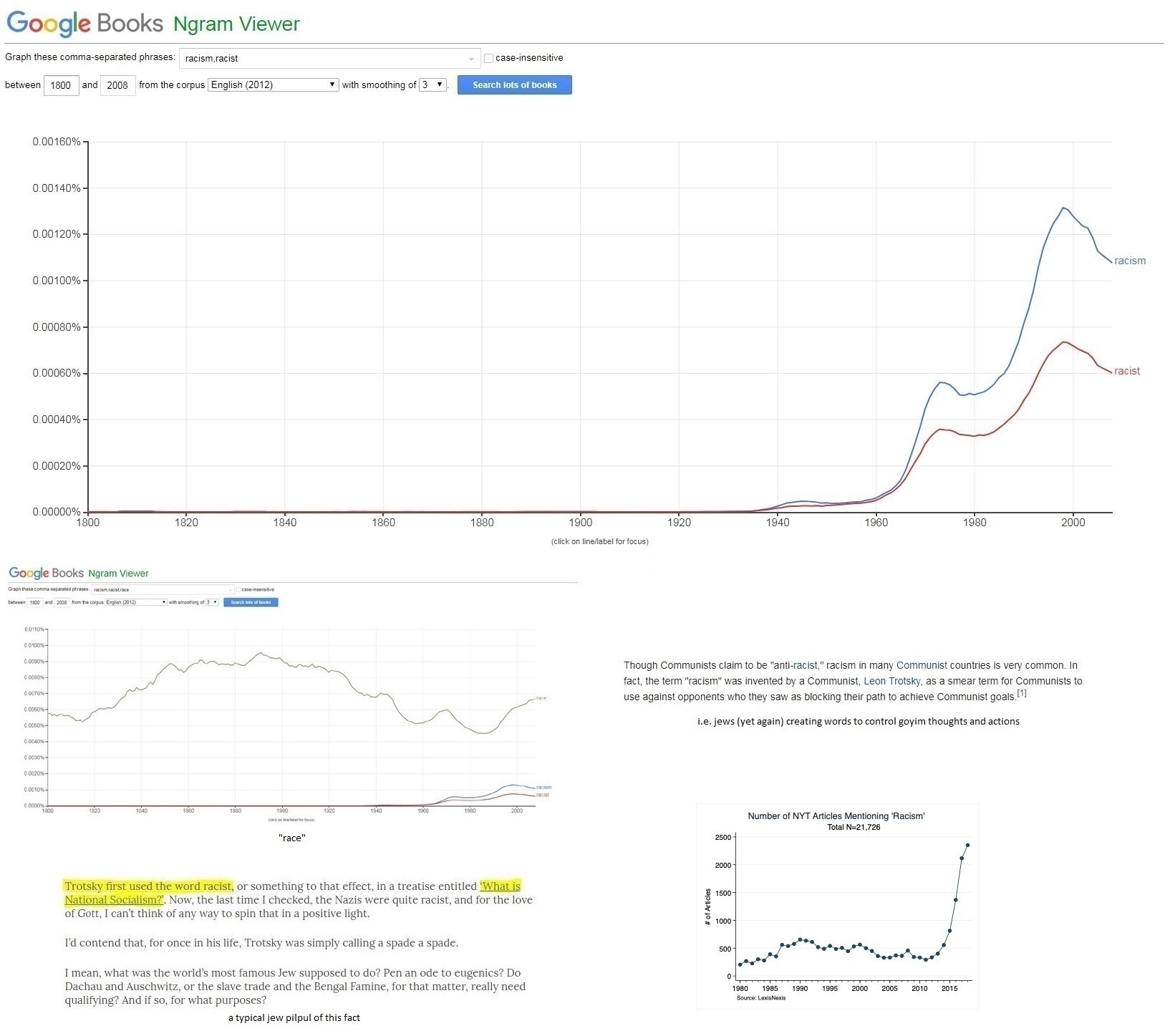1170x1036 pixels.
Task: Click the Google Books logo at top
Action: [x=84, y=24]
